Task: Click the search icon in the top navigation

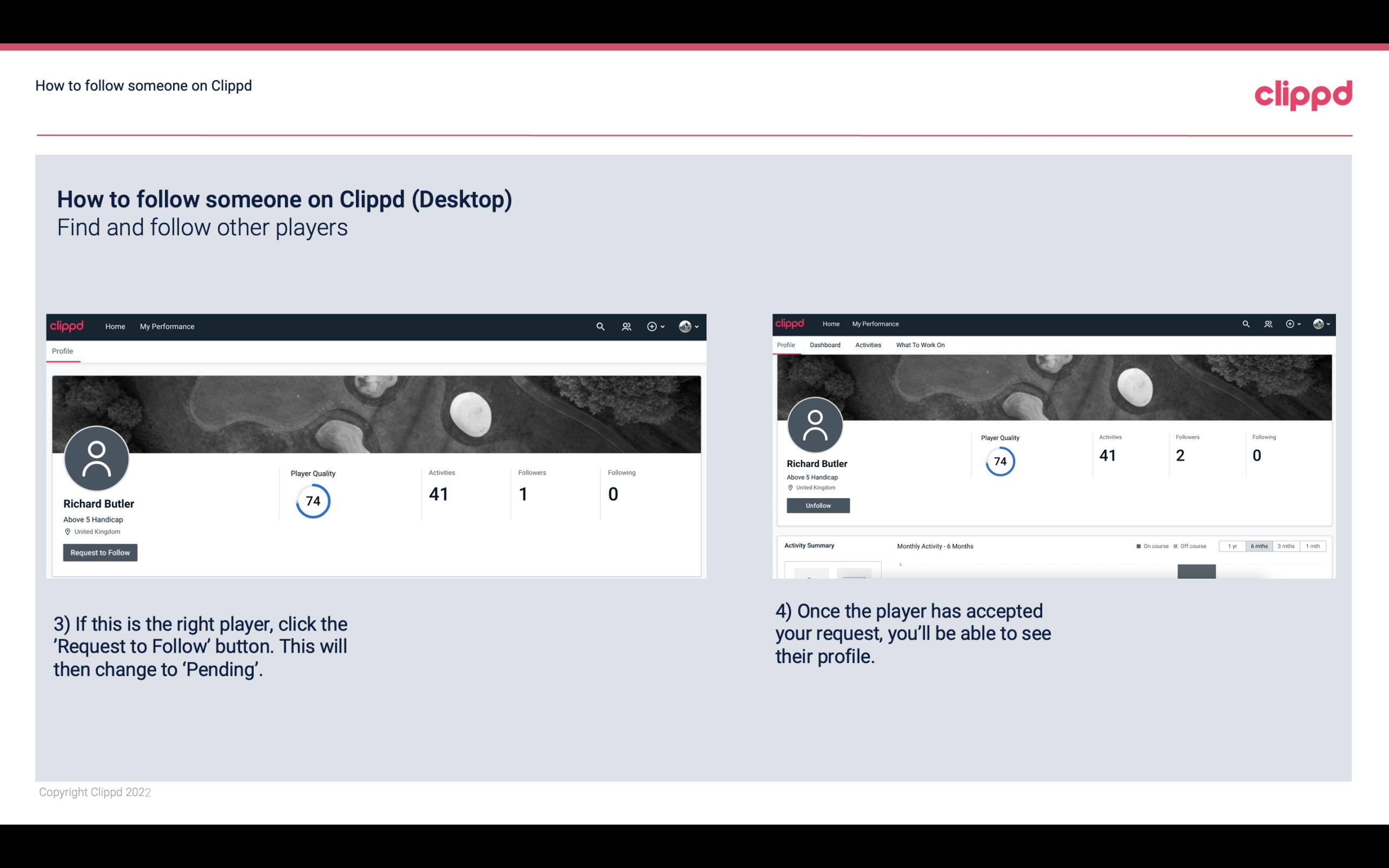Action: (x=600, y=326)
